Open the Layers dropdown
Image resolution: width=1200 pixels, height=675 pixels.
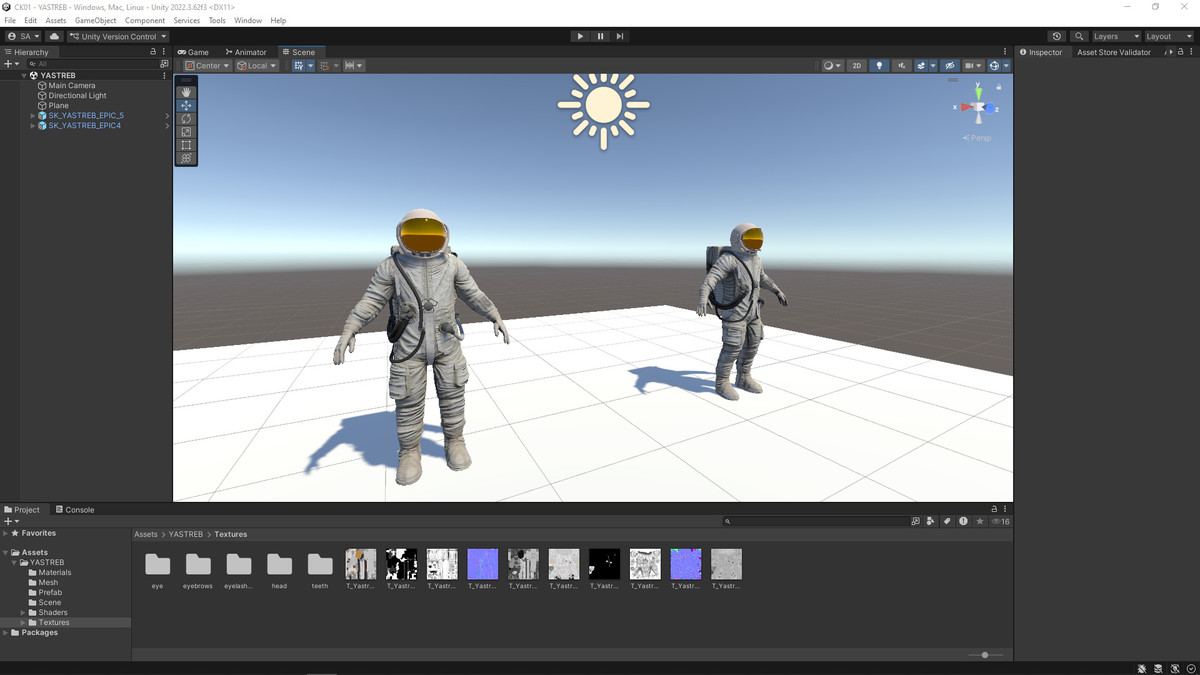coord(1116,36)
